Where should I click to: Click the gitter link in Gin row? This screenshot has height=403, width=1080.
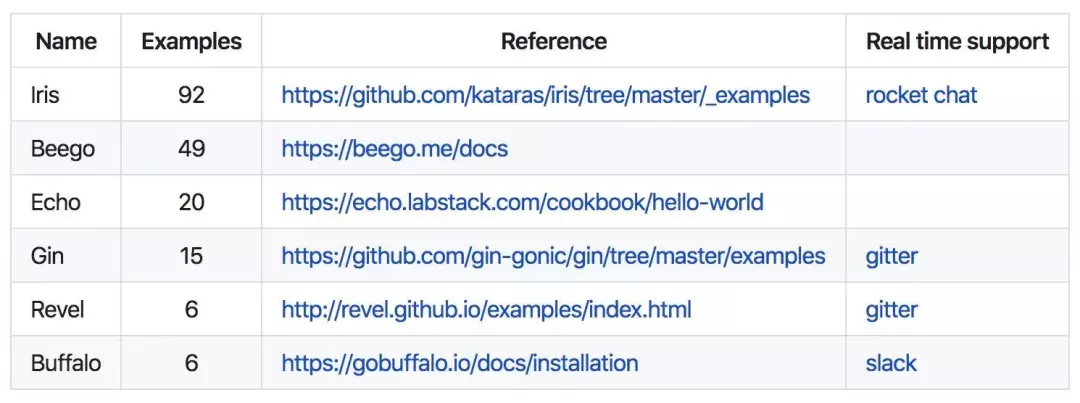pos(891,256)
